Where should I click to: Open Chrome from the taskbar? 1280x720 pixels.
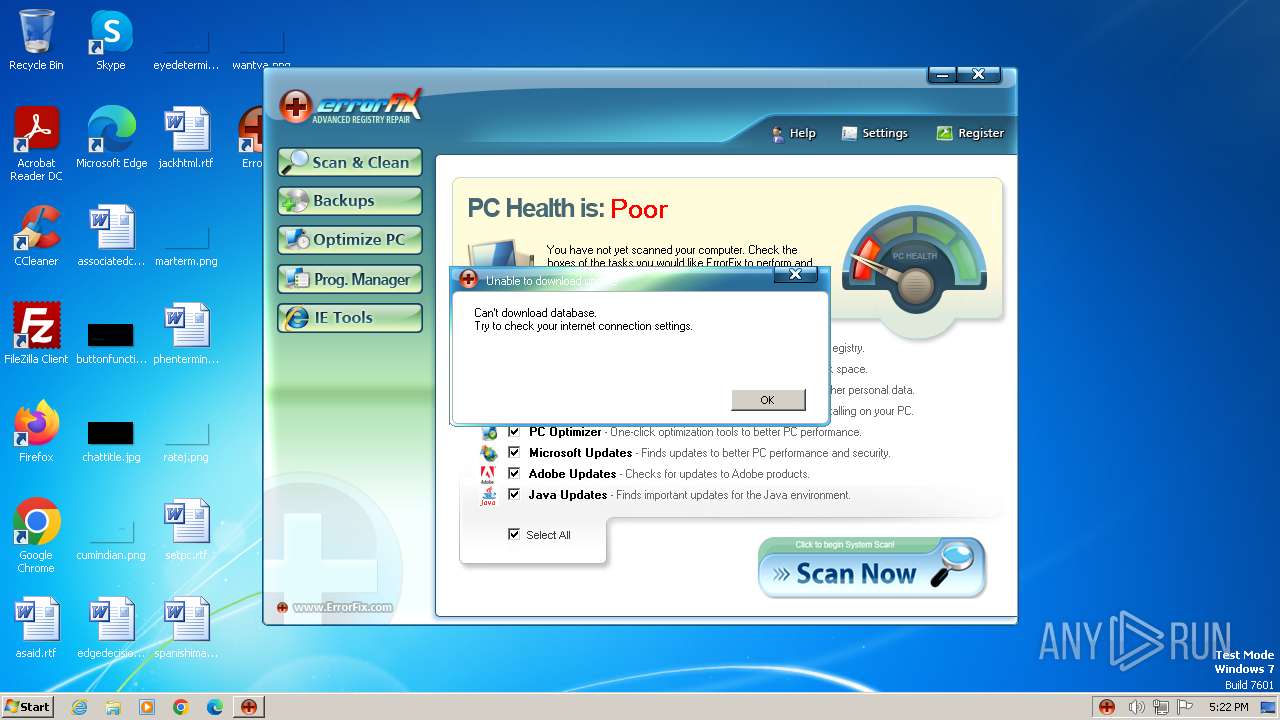pyautogui.click(x=181, y=707)
